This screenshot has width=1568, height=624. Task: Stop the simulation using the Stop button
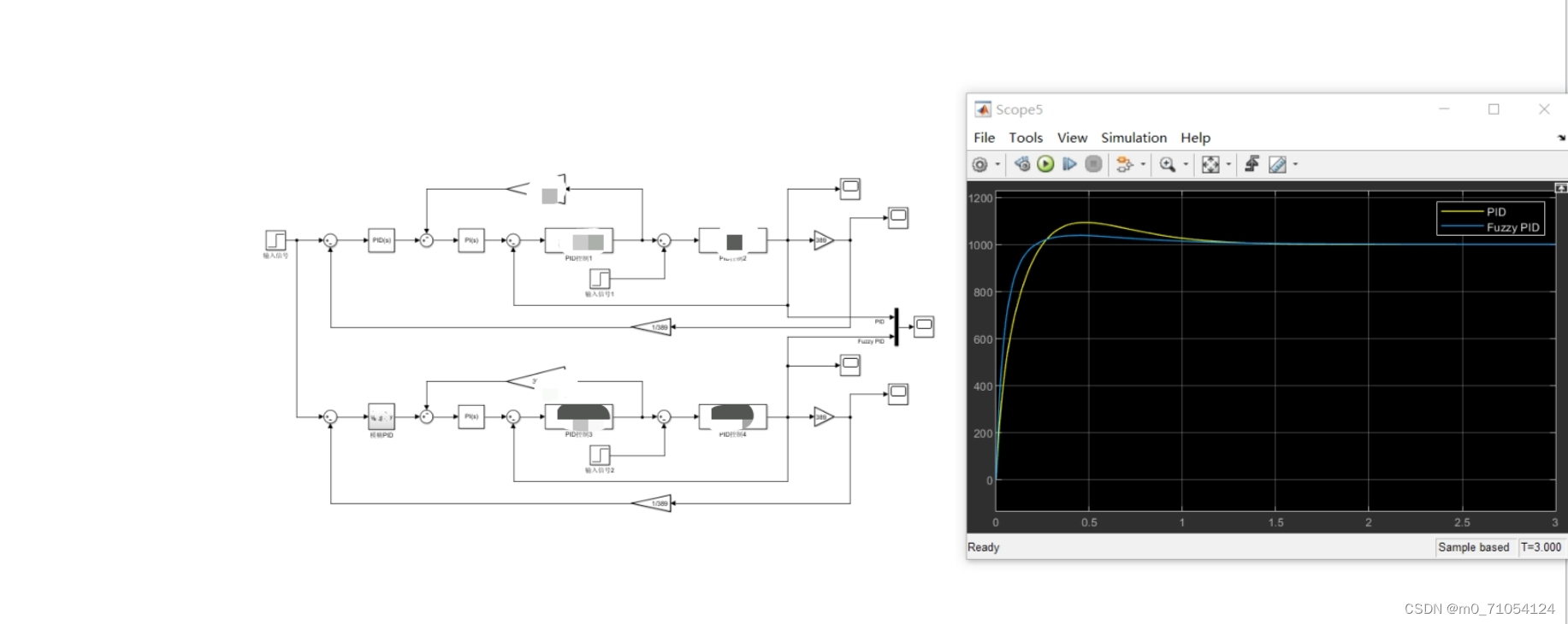point(1093,164)
